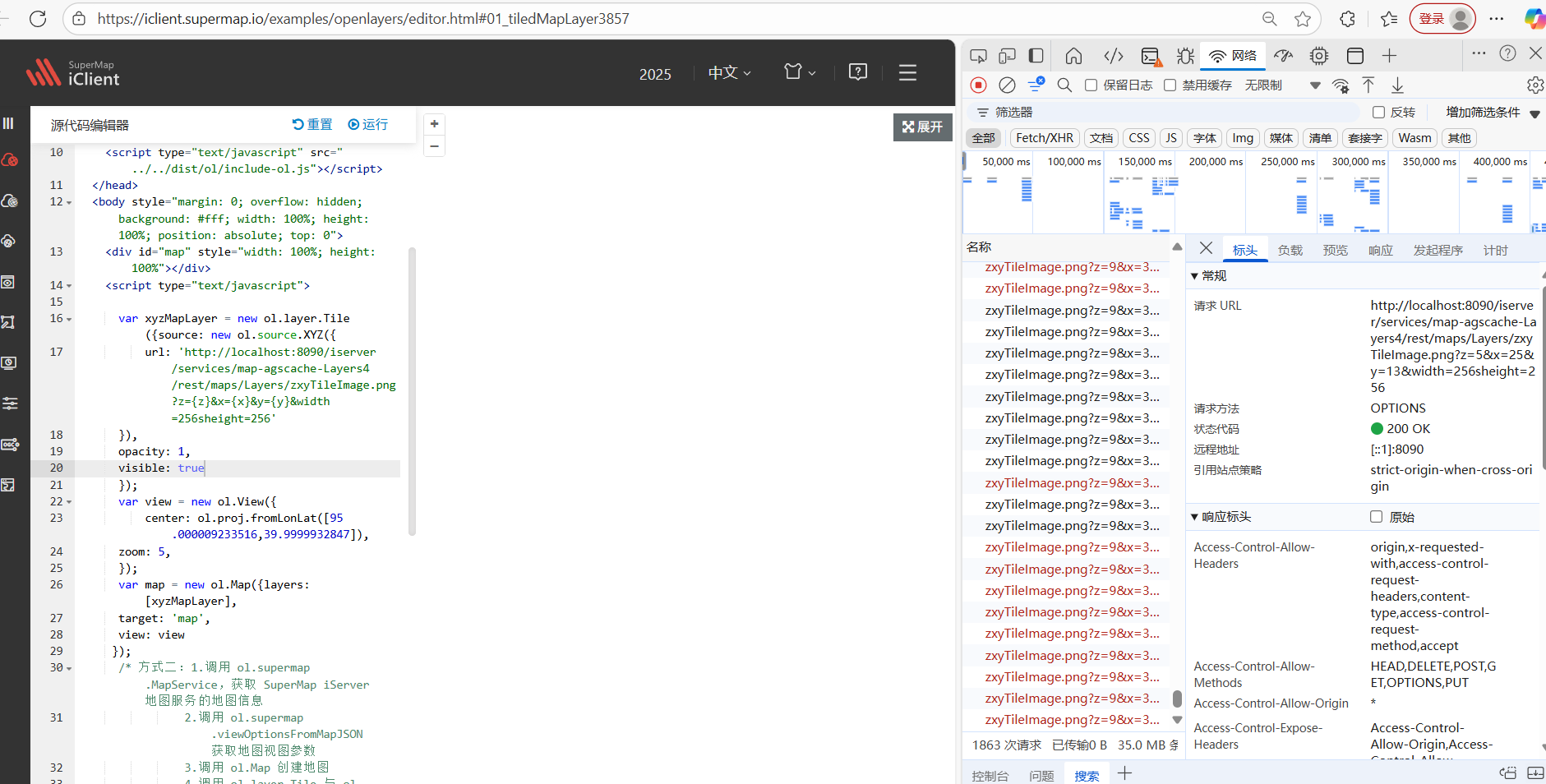This screenshot has height=784, width=1546.
Task: Toggle device emulation icon in DevTools
Action: (x=1007, y=56)
